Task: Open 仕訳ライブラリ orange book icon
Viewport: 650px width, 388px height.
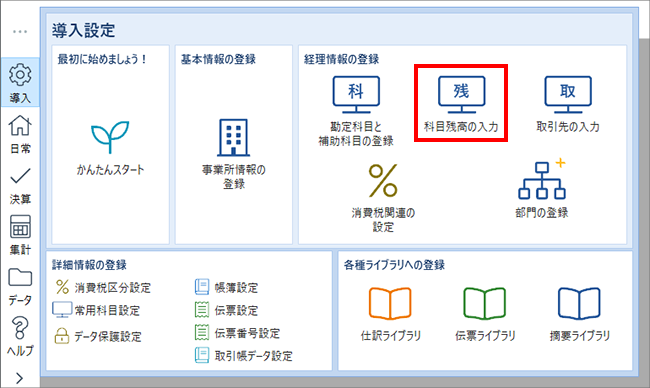Action: [390, 304]
